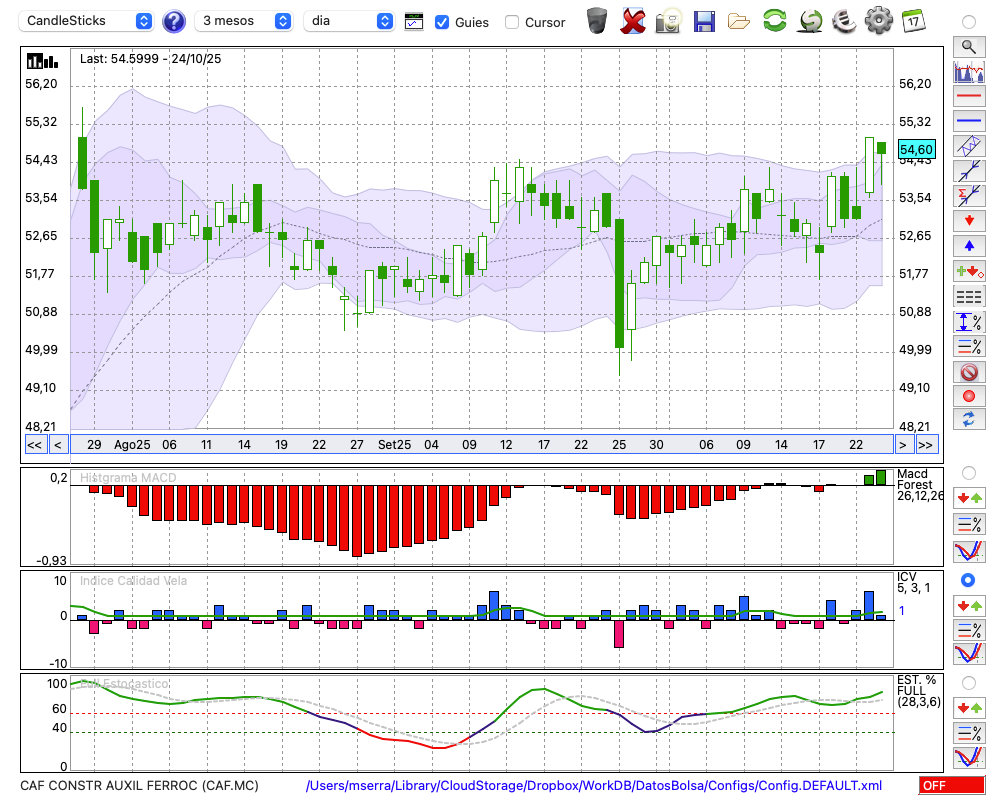
Task: Open the settings gear icon
Action: (878, 20)
